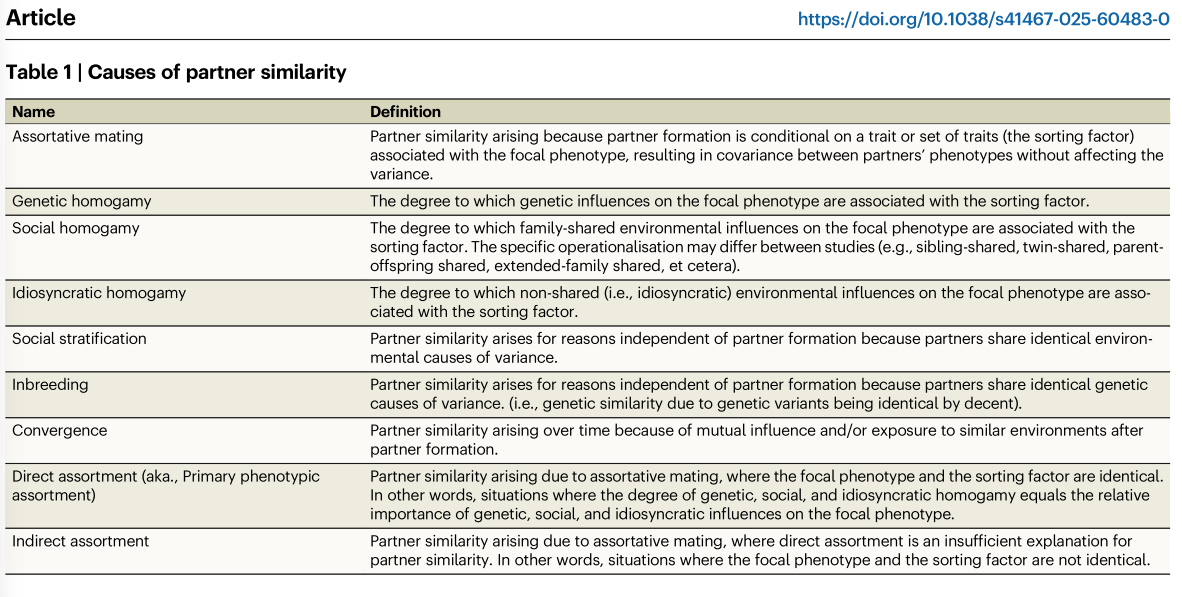Select the "Convergence" row name

click(59, 430)
